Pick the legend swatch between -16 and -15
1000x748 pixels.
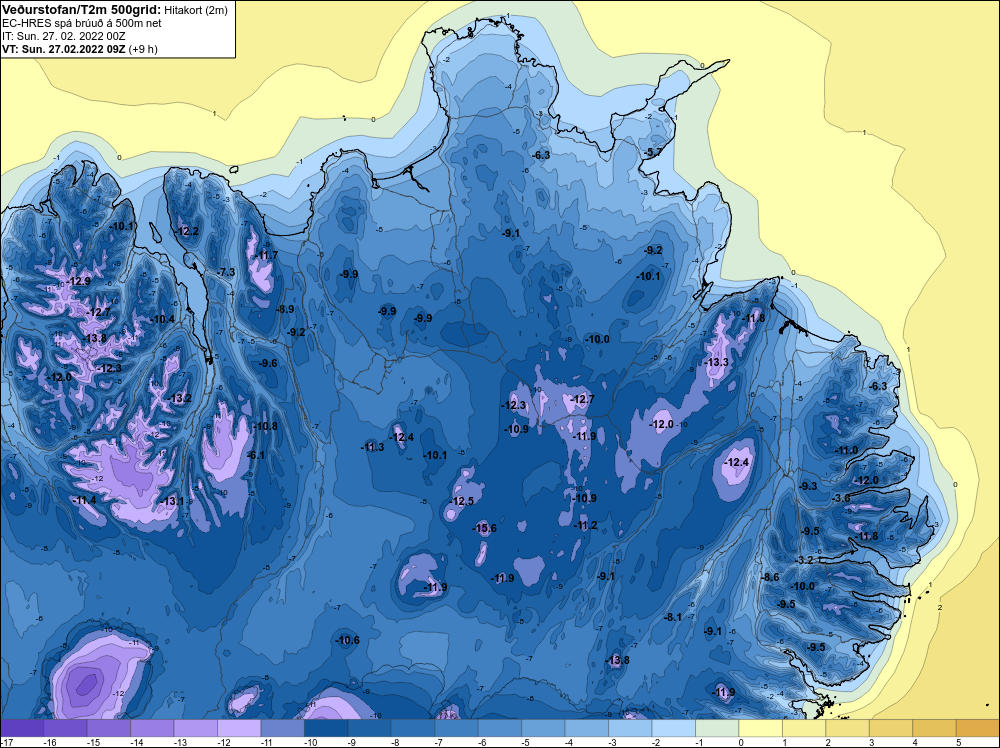click(66, 728)
